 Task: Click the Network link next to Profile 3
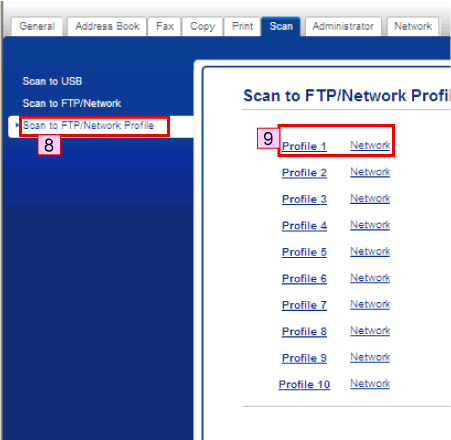pos(370,198)
